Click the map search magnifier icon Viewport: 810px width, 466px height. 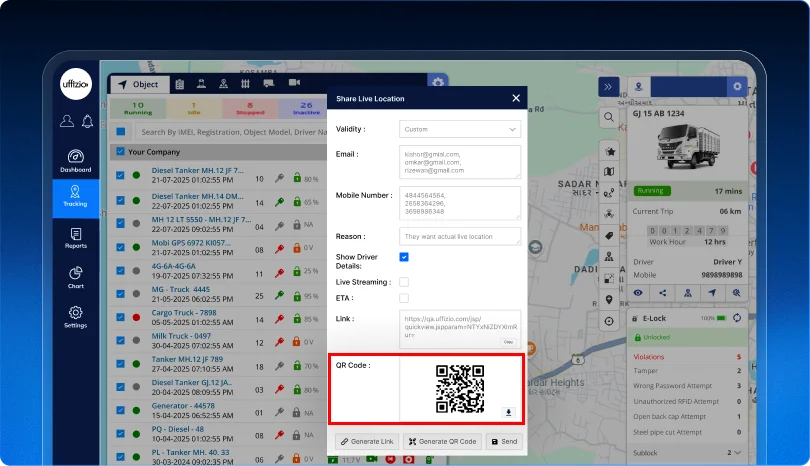[x=609, y=117]
